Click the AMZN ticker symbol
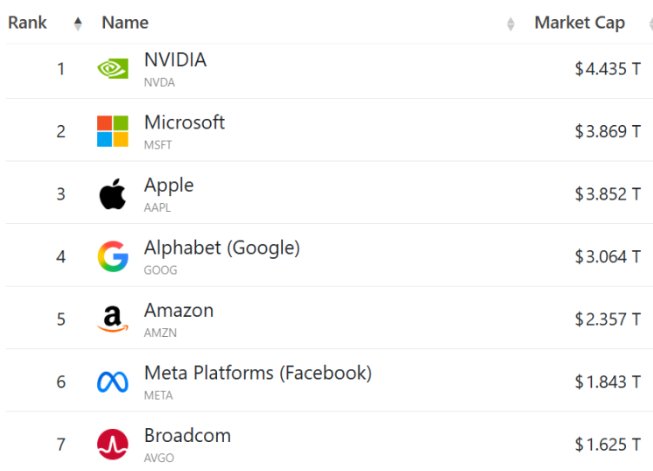 (159, 332)
